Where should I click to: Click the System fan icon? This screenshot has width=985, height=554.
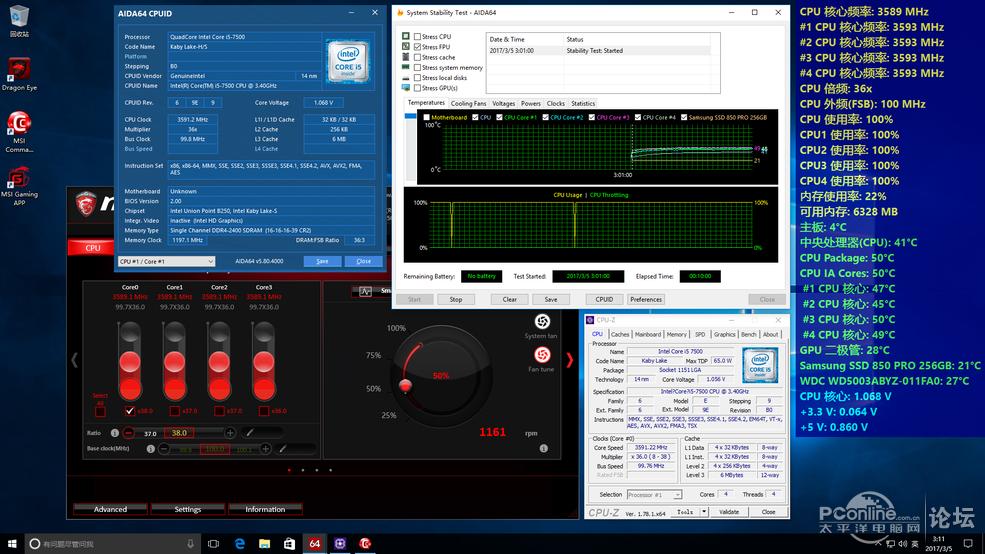pyautogui.click(x=542, y=322)
